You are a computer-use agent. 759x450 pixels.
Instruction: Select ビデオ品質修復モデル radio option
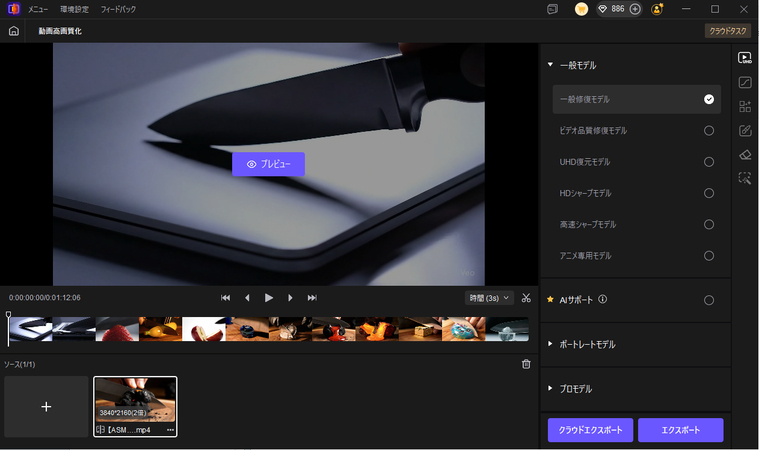[709, 131]
